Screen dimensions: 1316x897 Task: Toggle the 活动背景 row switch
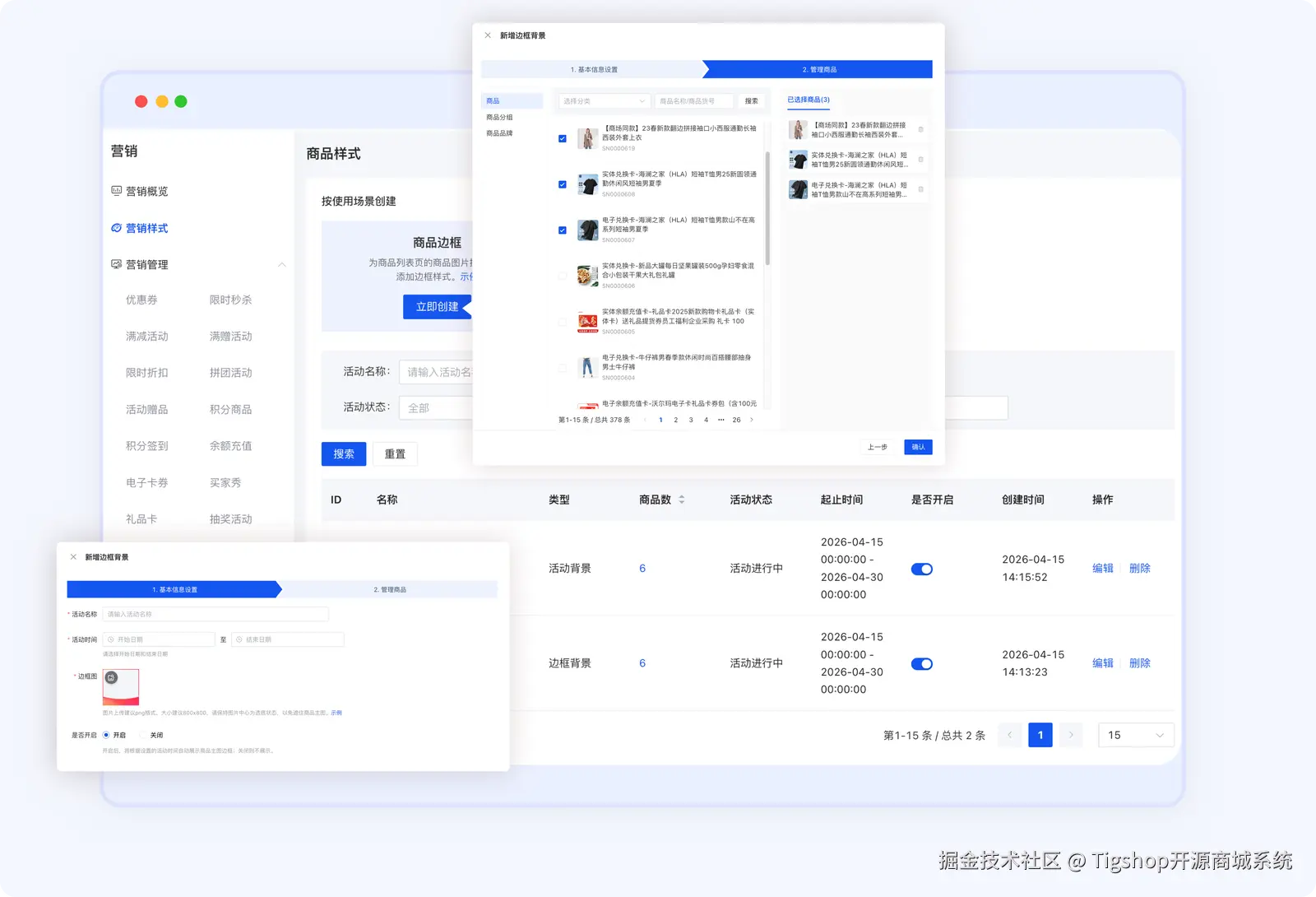[x=922, y=569]
